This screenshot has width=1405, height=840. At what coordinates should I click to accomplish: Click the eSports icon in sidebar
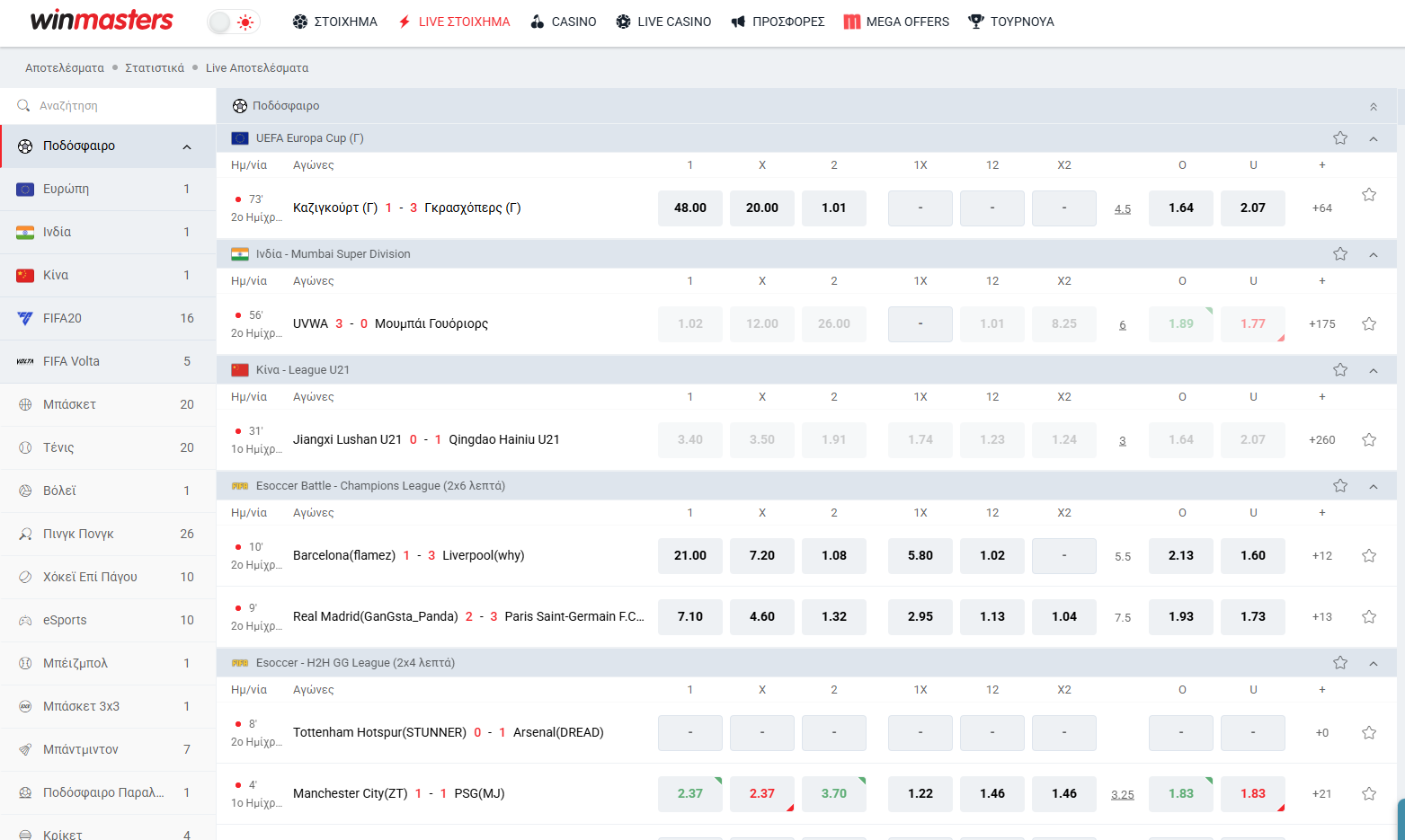coord(23,619)
